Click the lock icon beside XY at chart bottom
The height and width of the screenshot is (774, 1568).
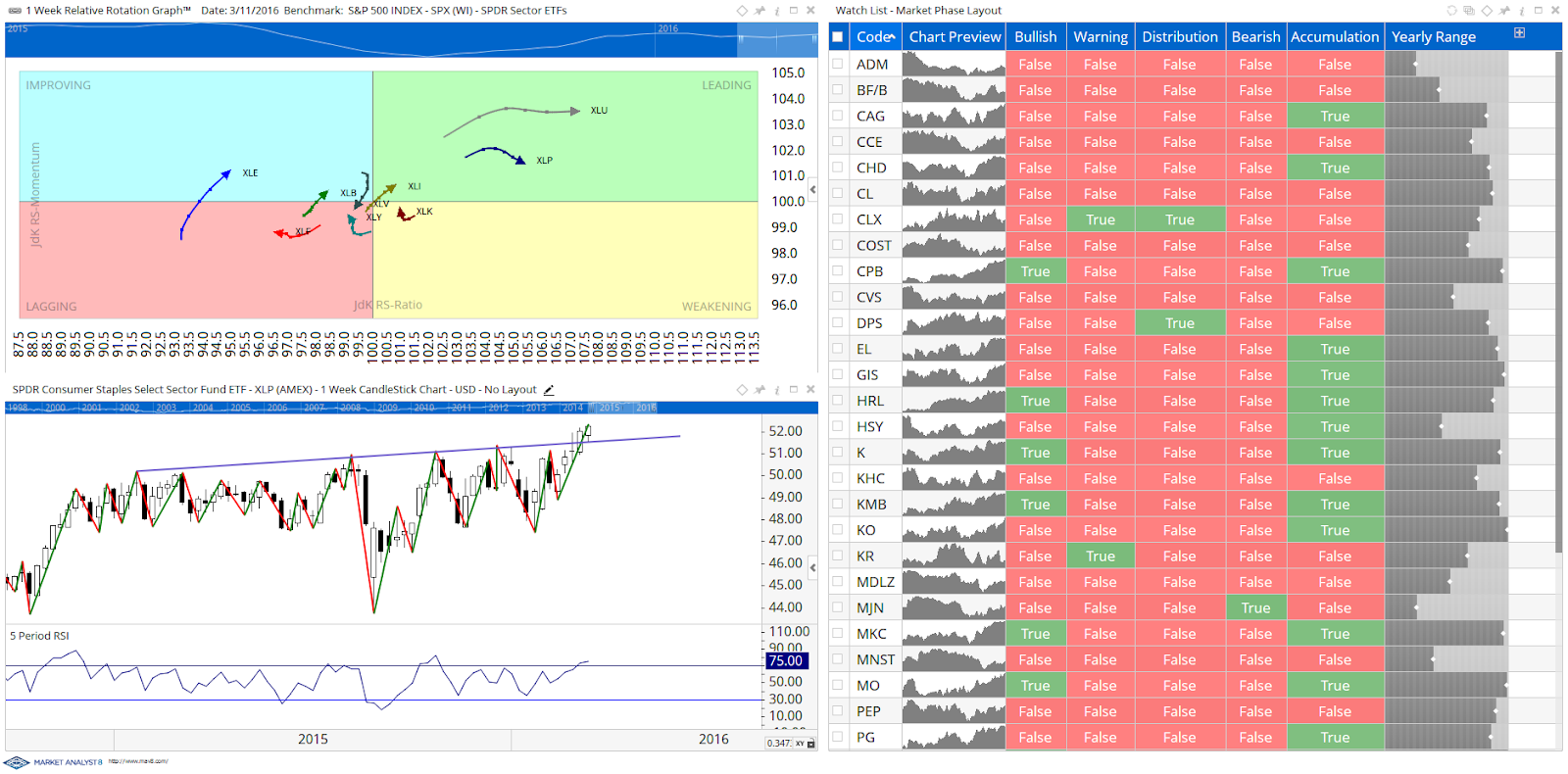tap(810, 744)
